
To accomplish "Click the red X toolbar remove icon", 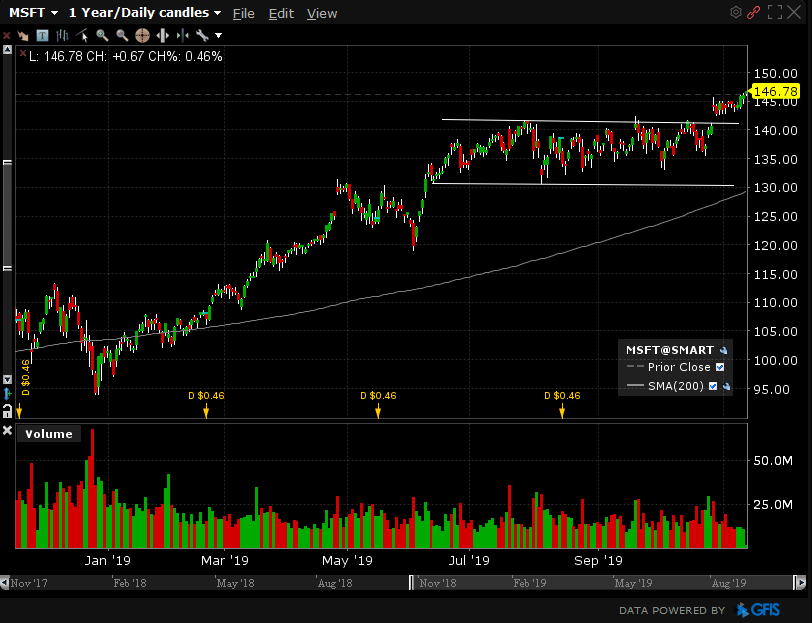I will click(7, 36).
